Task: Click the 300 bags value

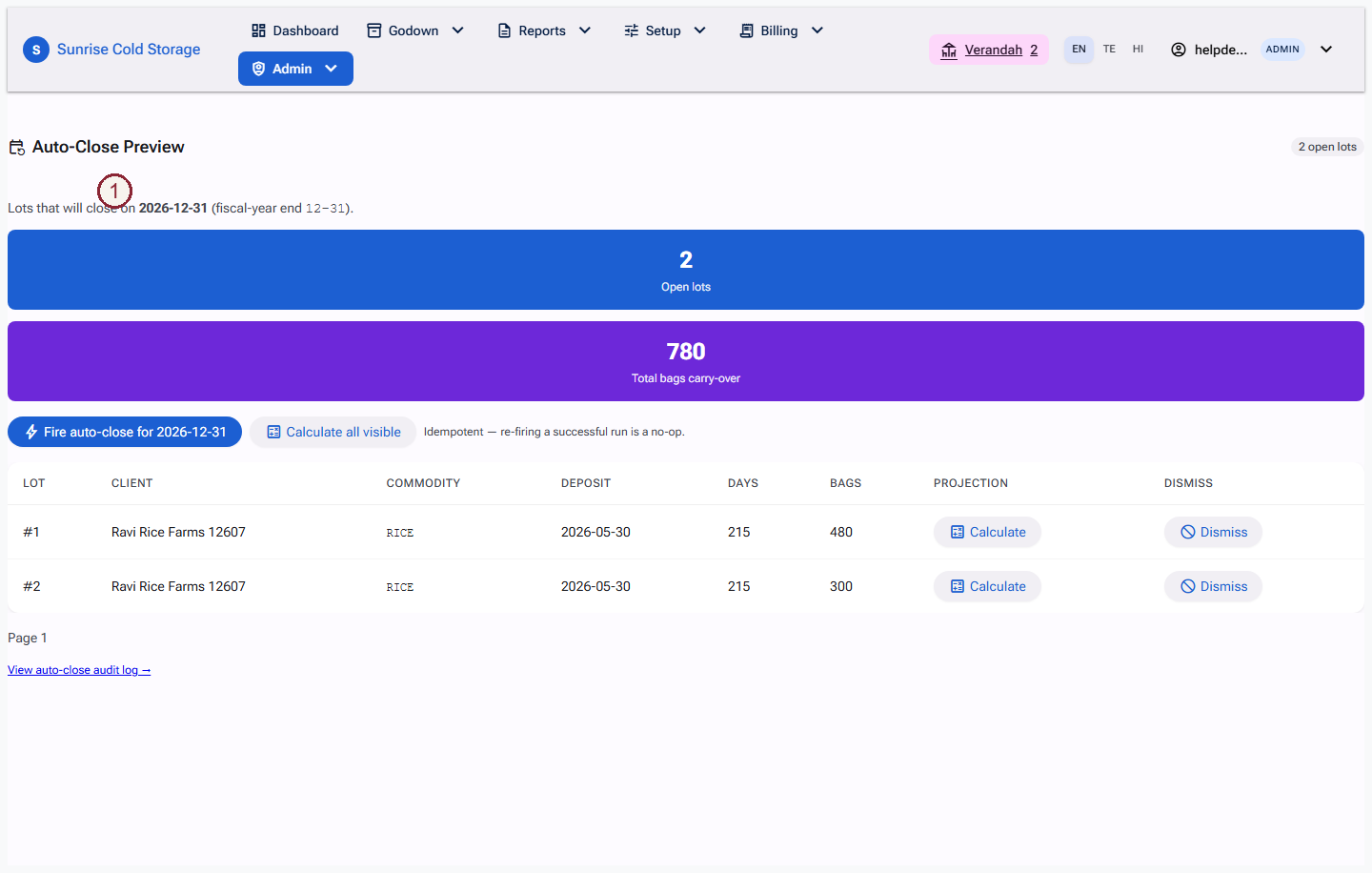Action: pos(841,586)
